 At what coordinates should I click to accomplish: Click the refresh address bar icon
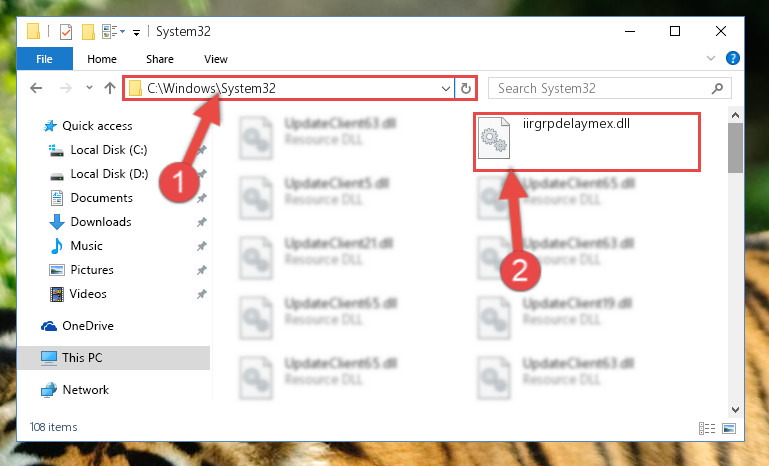click(x=465, y=88)
